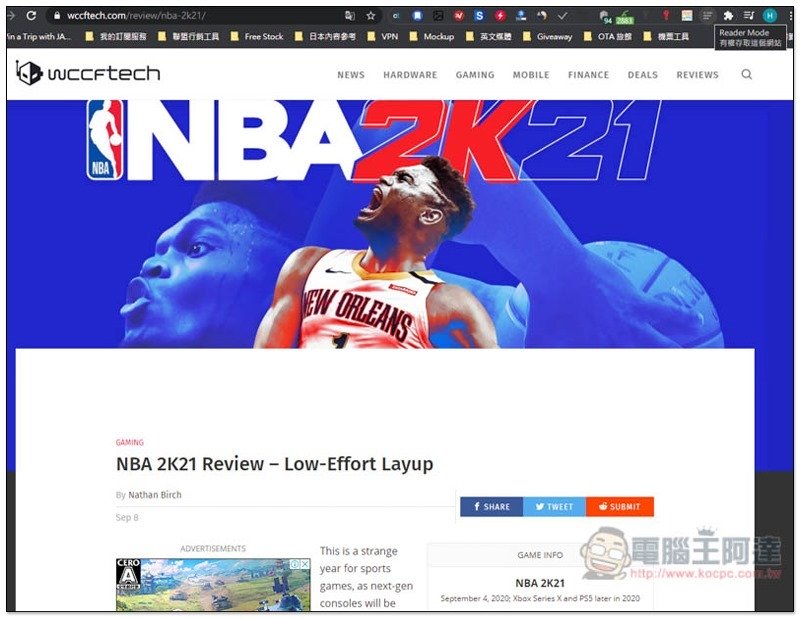Screen dimensions: 800x619
Task: Click the green 2883 badge extension icon
Action: pyautogui.click(x=624, y=17)
